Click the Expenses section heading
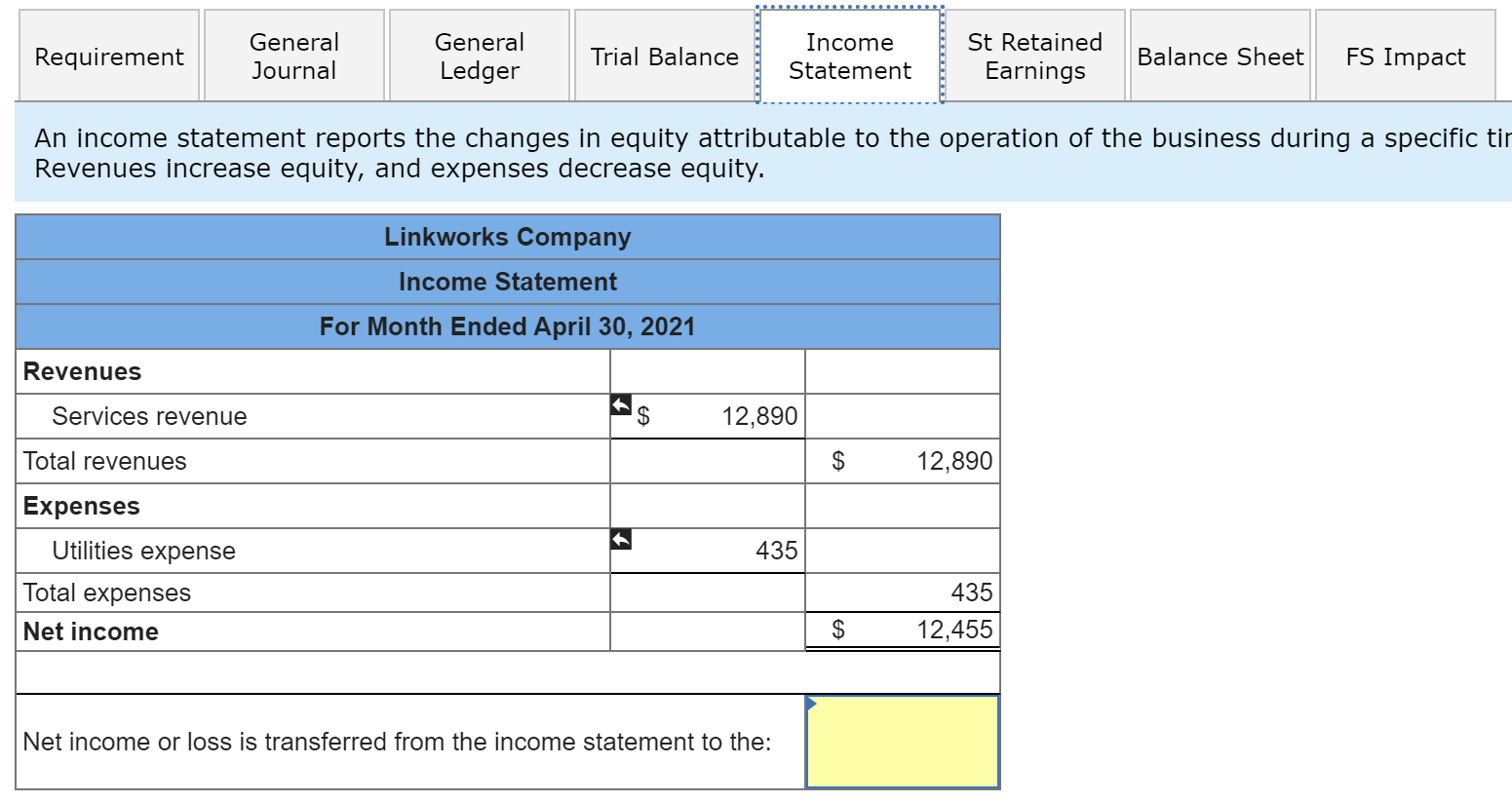 81,506
